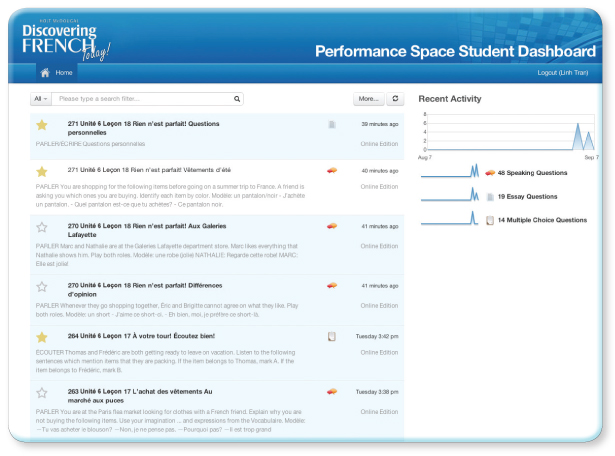Viewport: 615px width, 456px height.
Task: Star the Au marché aux puces activity
Action: click(x=42, y=393)
